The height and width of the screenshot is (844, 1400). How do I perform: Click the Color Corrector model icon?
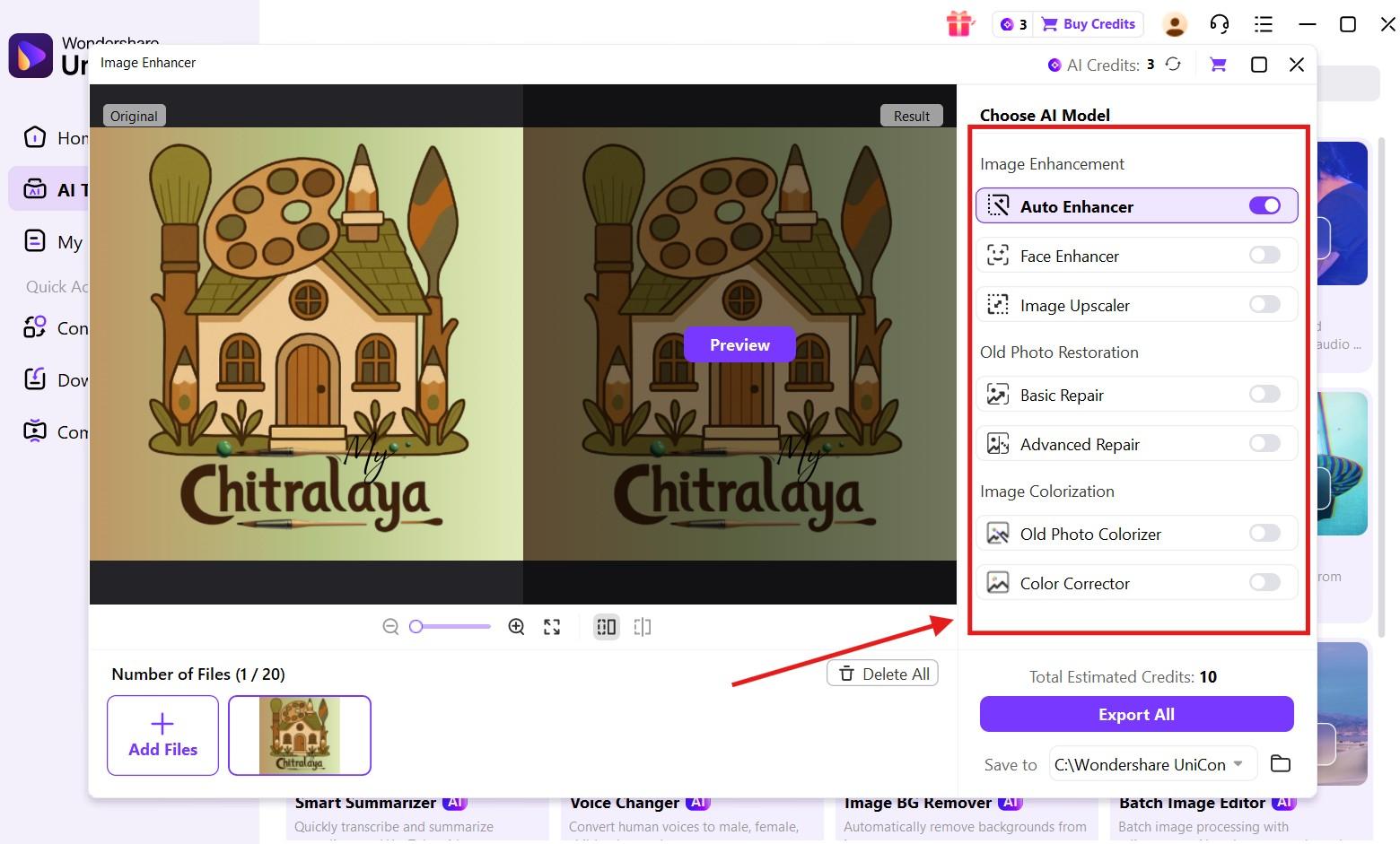point(998,583)
